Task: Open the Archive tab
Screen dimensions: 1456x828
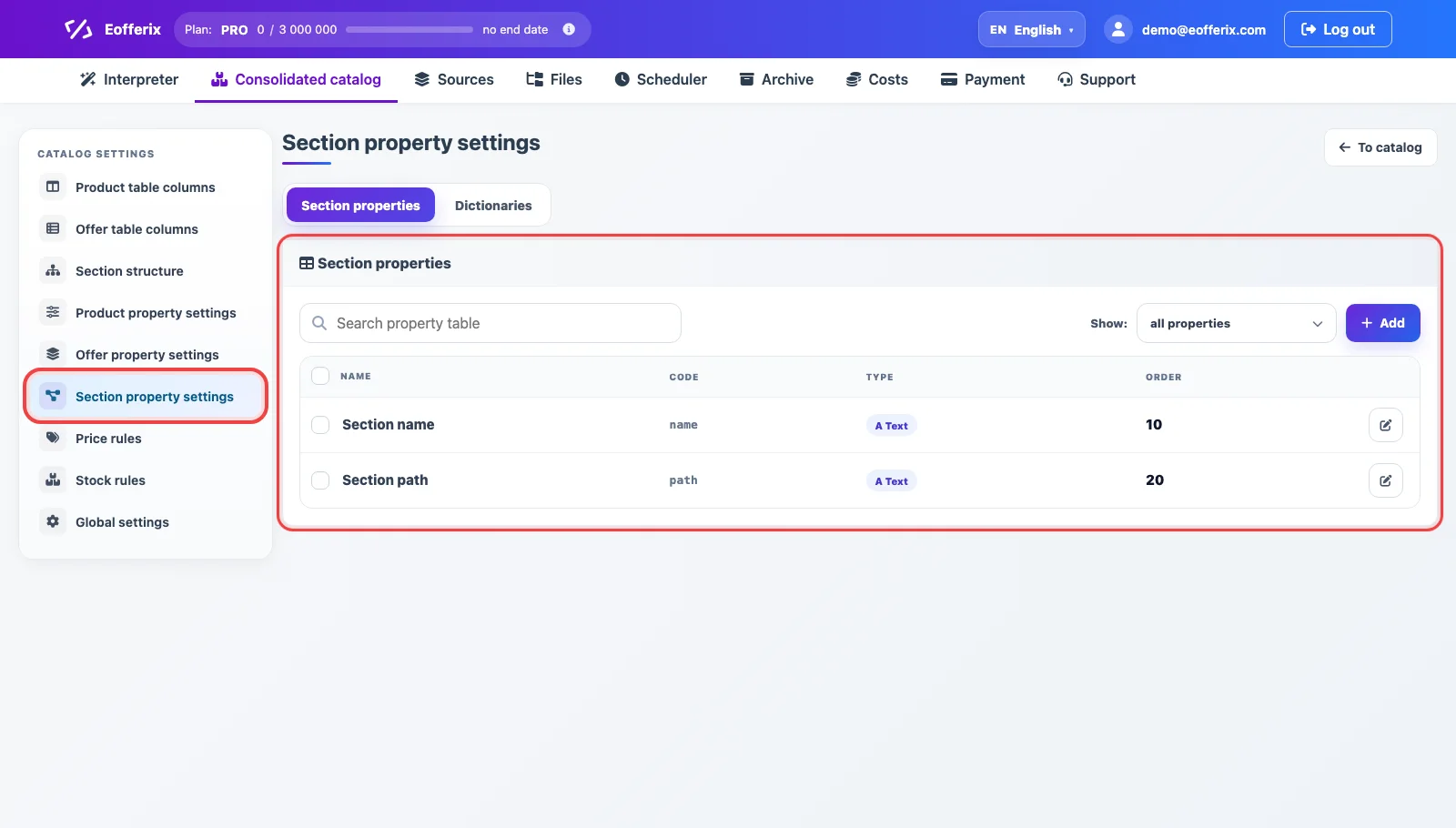Action: tap(776, 79)
